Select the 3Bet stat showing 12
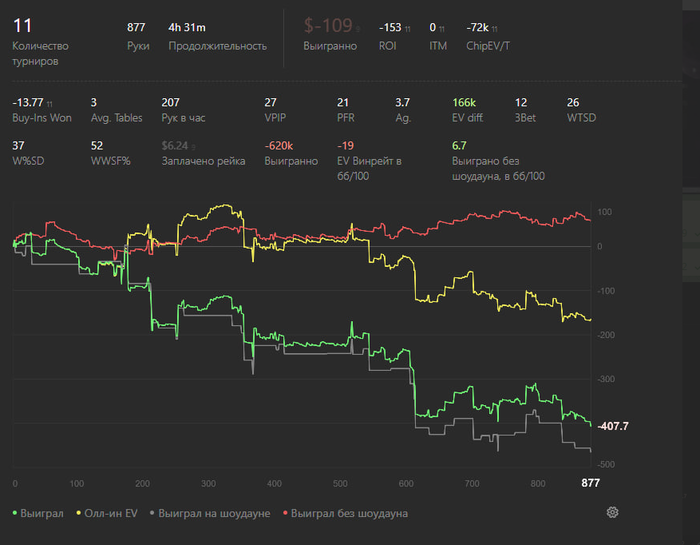 pyautogui.click(x=521, y=102)
